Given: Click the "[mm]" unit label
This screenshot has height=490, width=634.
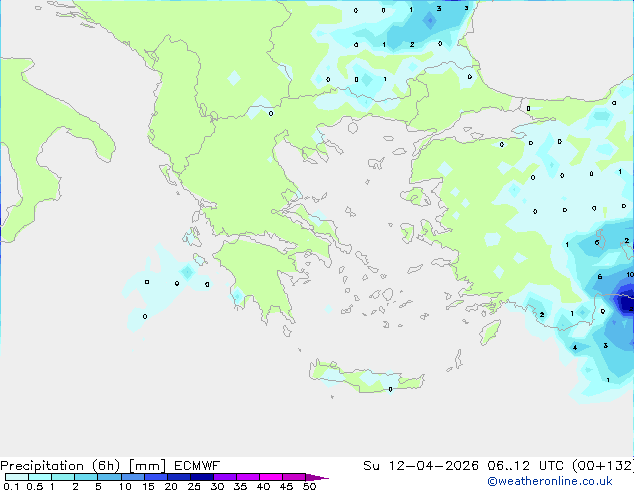Looking at the screenshot, I should coord(147,466).
